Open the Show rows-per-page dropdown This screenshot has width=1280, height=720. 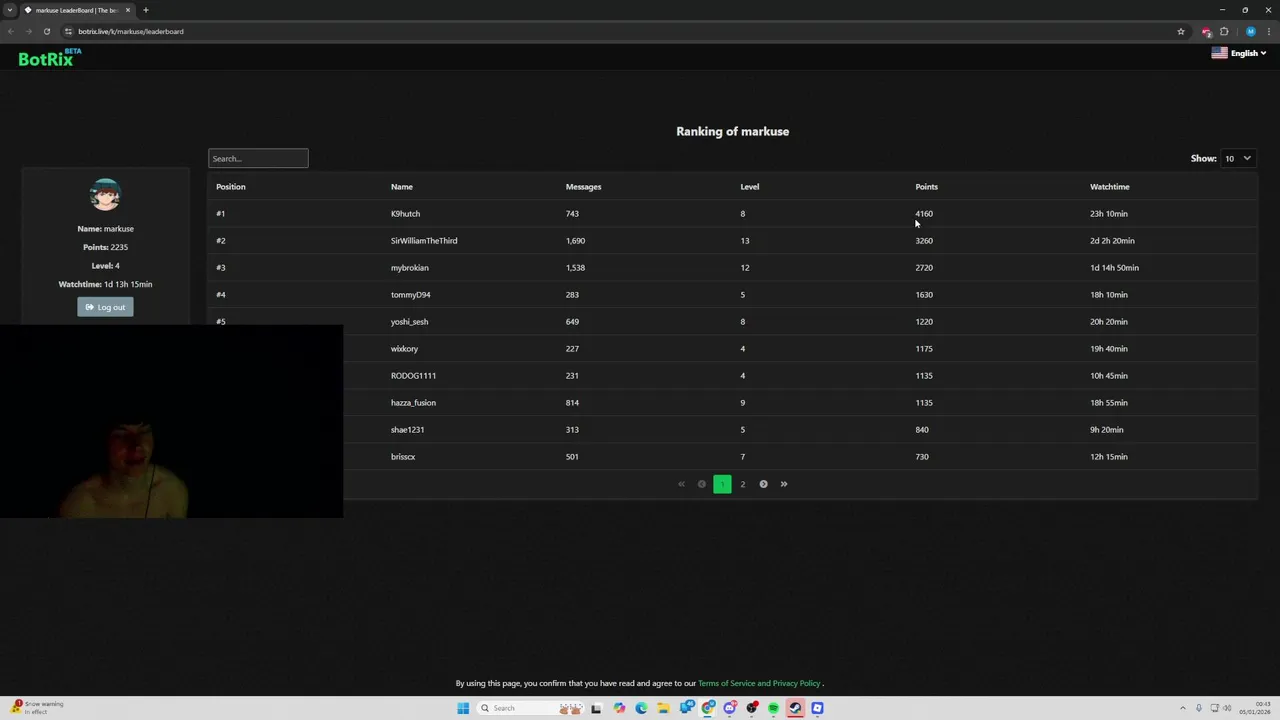click(1238, 158)
